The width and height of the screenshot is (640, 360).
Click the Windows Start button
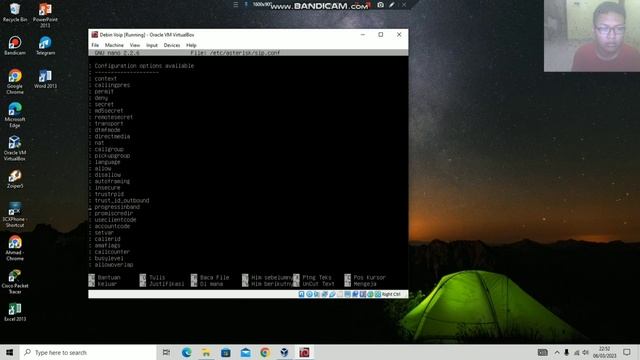tap(10, 352)
